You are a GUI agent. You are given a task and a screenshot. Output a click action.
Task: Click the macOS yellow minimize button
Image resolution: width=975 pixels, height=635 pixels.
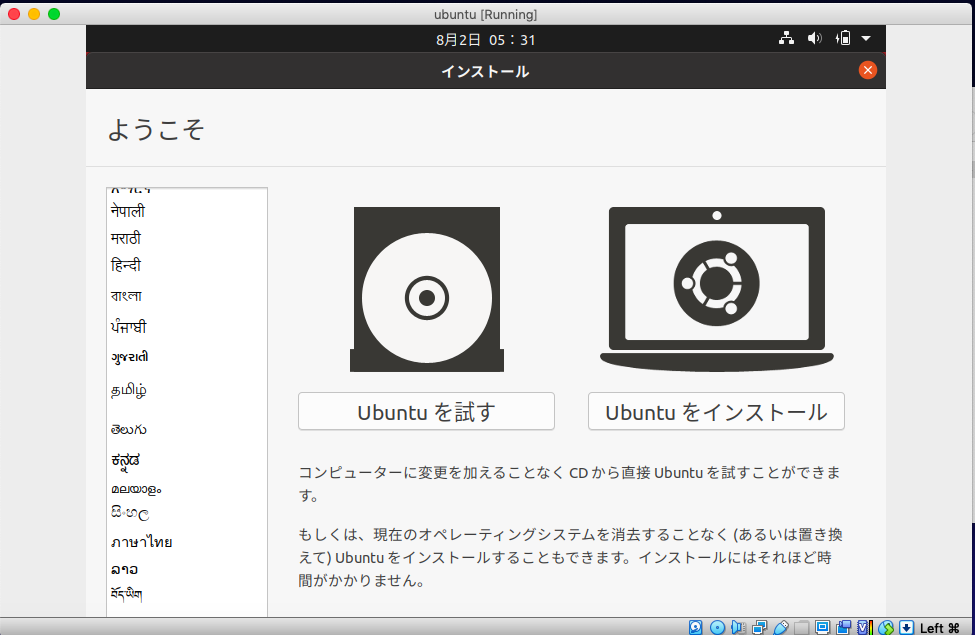(x=34, y=14)
